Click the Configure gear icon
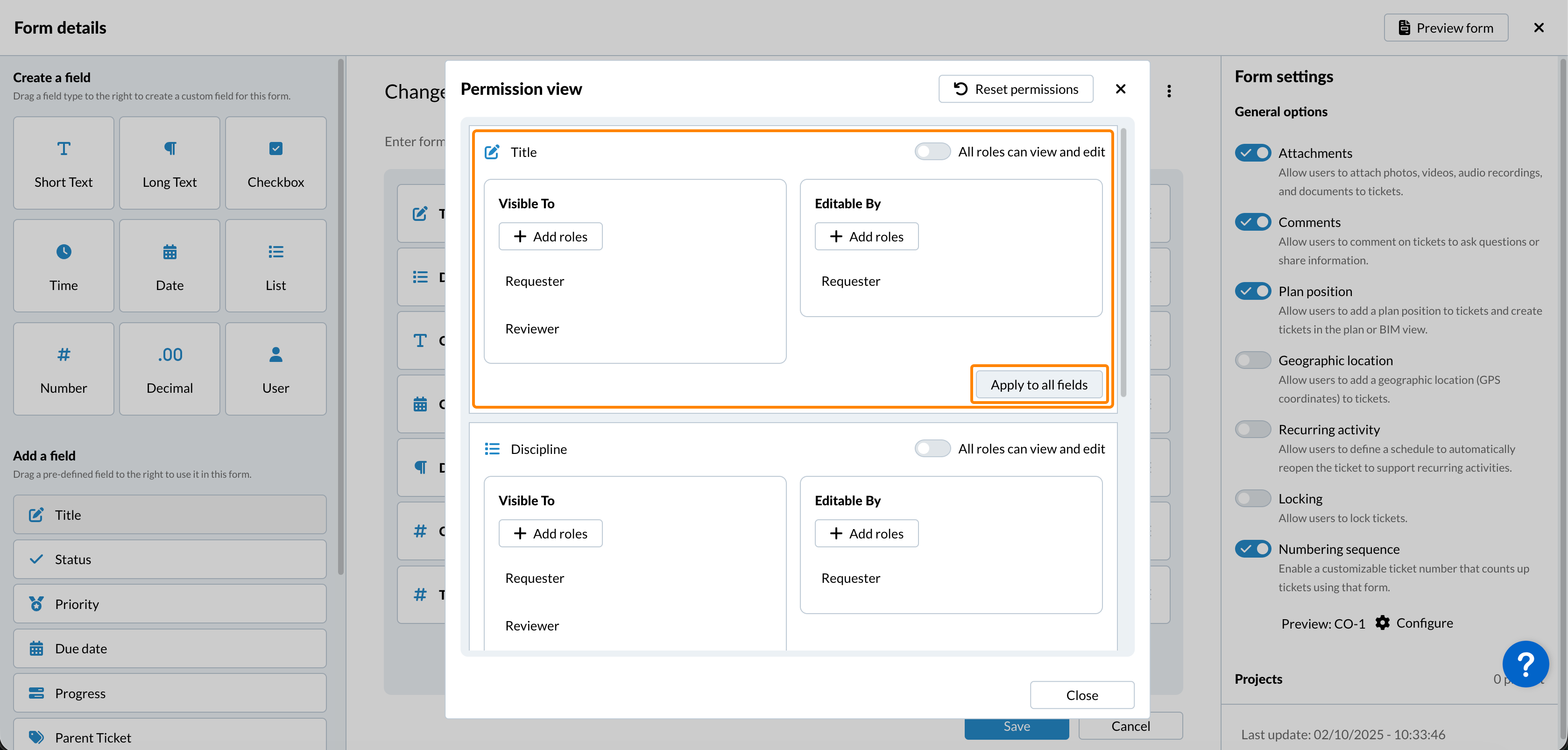 coord(1382,623)
